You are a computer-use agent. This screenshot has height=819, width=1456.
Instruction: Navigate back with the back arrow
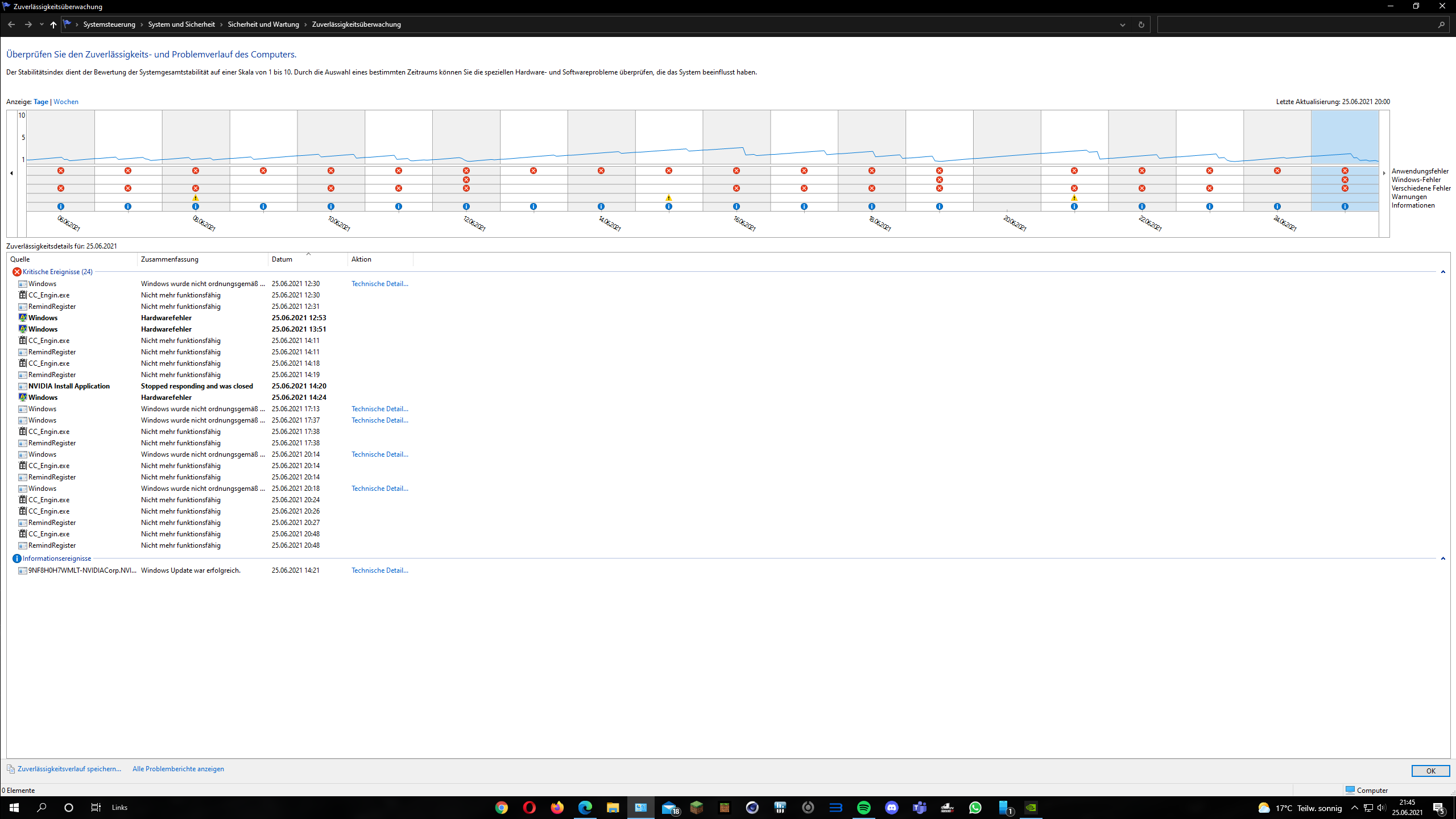(x=11, y=24)
